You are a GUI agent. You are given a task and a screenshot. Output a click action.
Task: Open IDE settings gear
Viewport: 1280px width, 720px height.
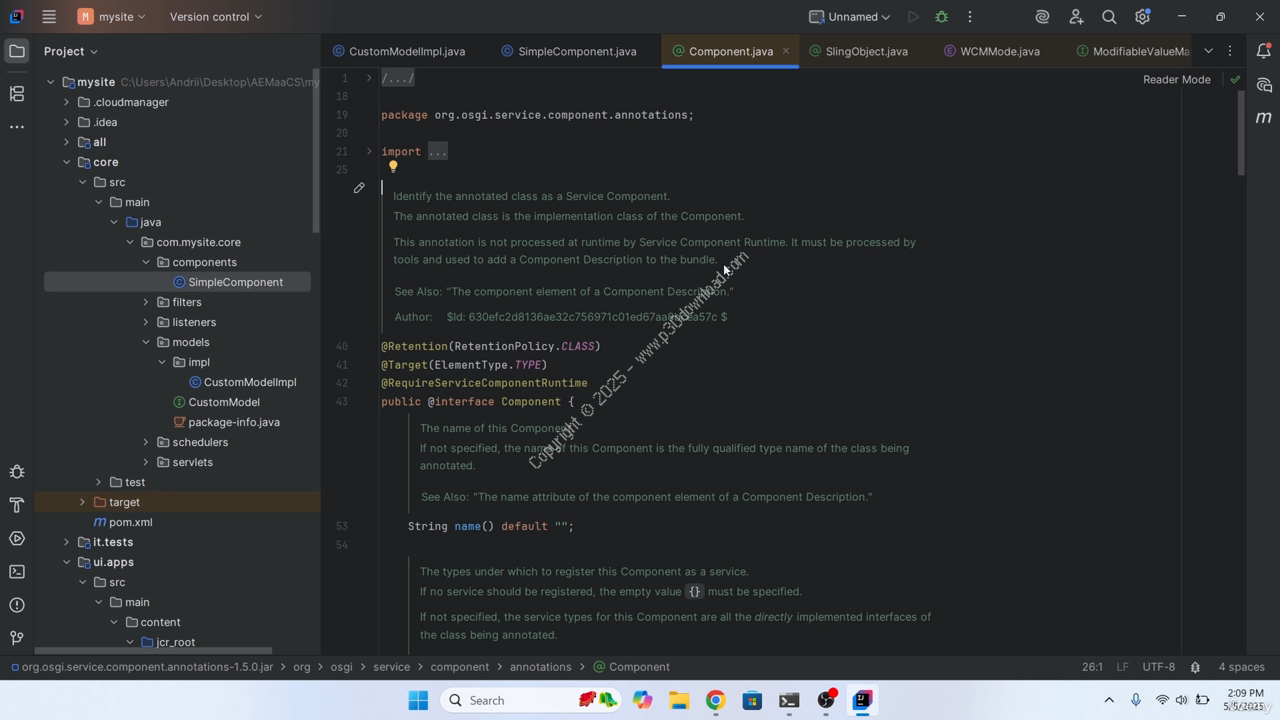pos(1142,17)
